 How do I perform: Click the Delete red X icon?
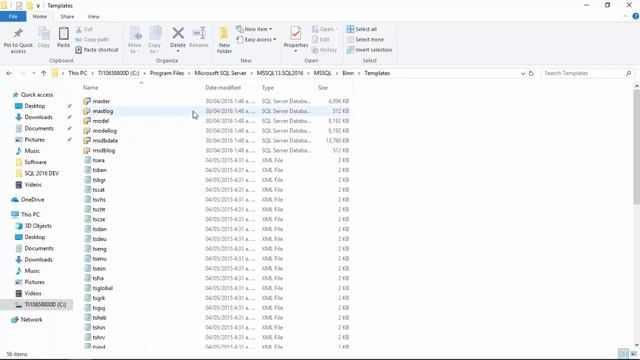point(178,33)
